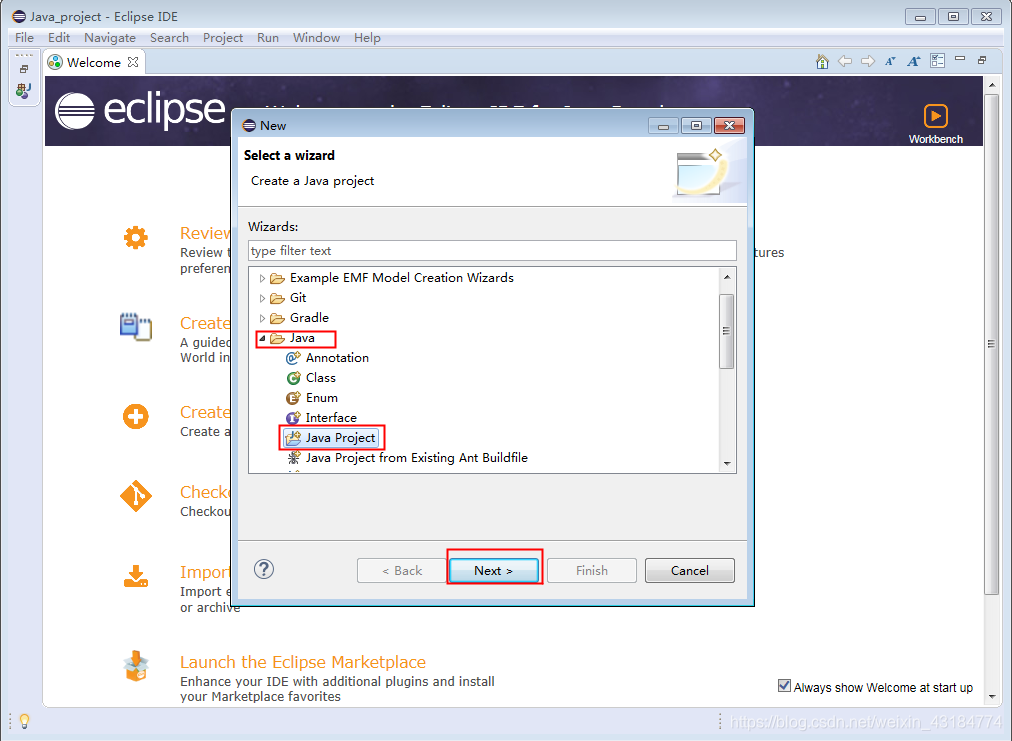Click the wizards list scroll down arrow
Viewport: 1012px width, 741px height.
[727, 464]
